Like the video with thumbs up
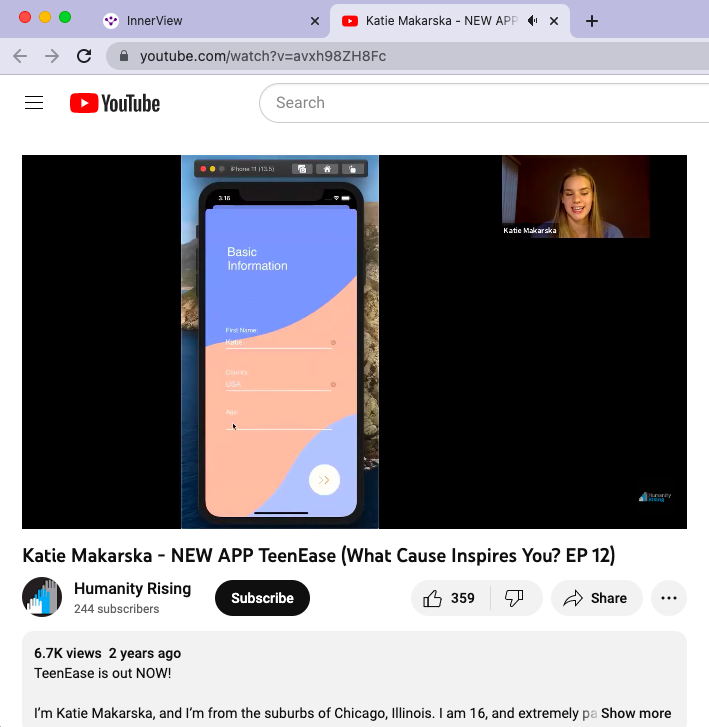Image resolution: width=709 pixels, height=727 pixels. click(449, 598)
